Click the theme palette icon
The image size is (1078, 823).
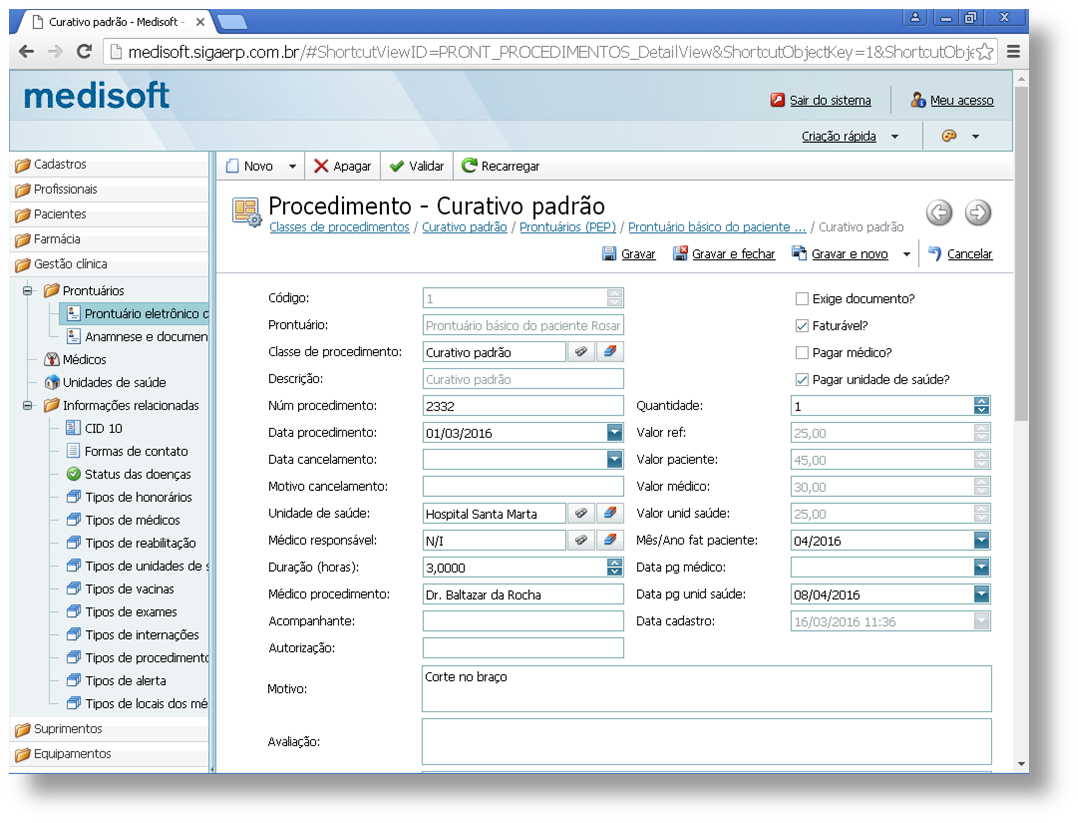point(949,136)
